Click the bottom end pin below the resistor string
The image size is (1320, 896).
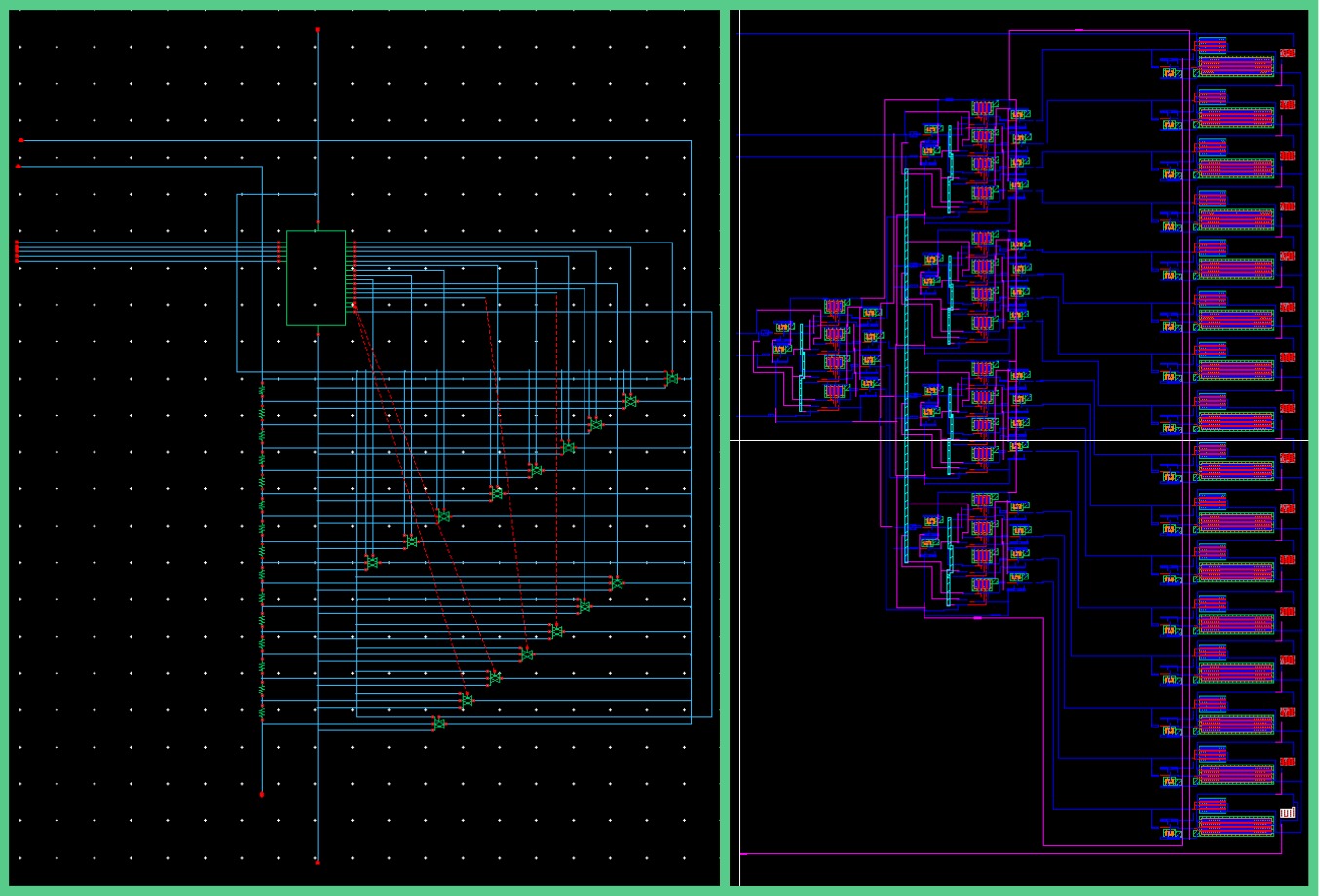[262, 795]
